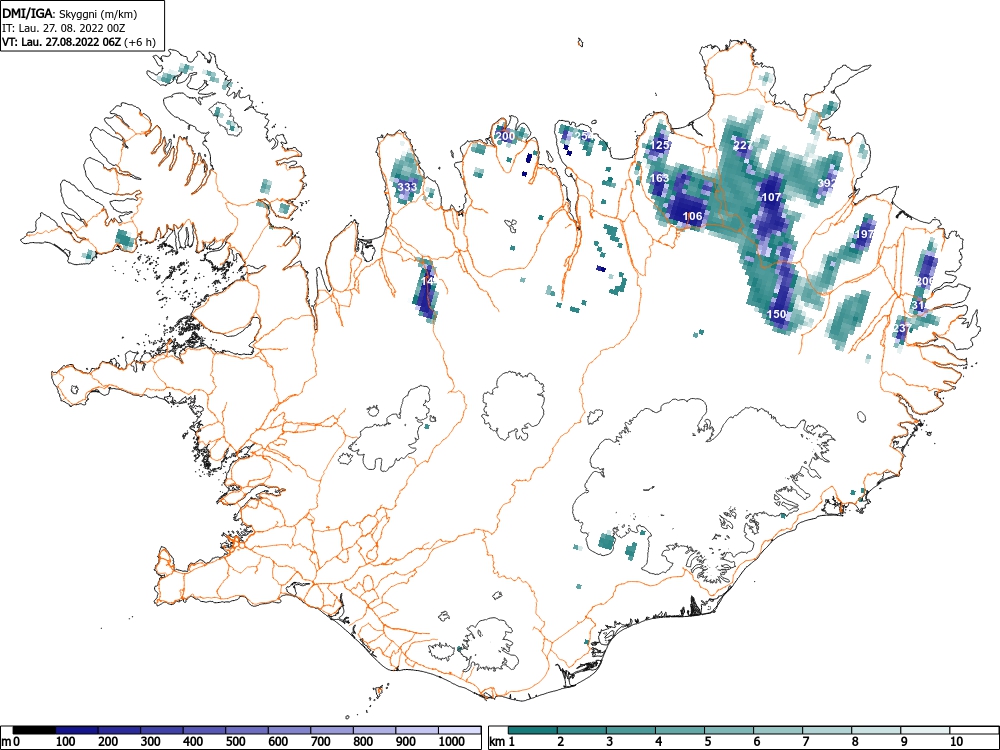
Task: Click the black 0–100 m legend swatch
Action: [34, 730]
